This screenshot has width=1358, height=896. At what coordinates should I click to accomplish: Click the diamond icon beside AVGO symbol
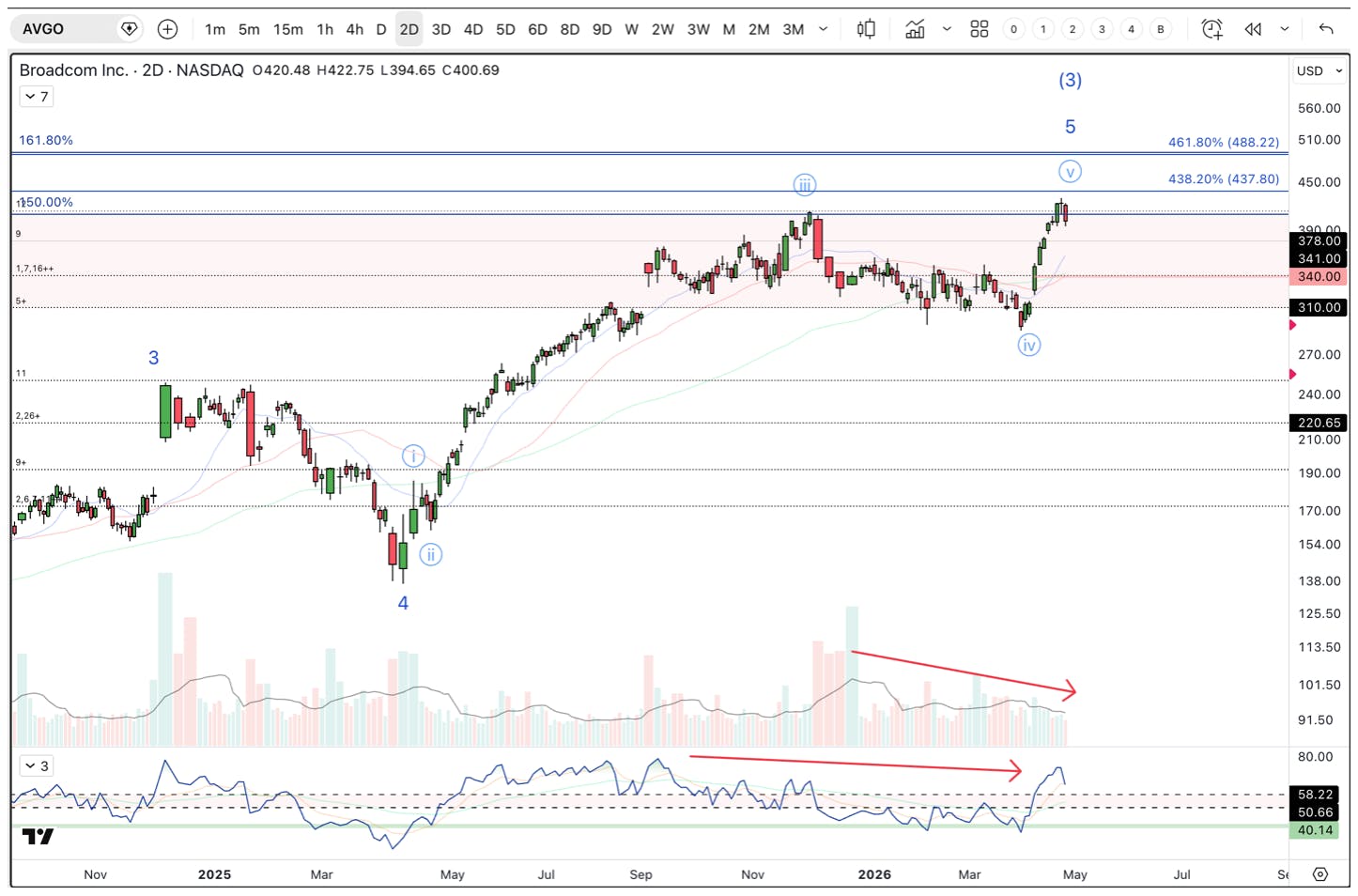tap(130, 29)
